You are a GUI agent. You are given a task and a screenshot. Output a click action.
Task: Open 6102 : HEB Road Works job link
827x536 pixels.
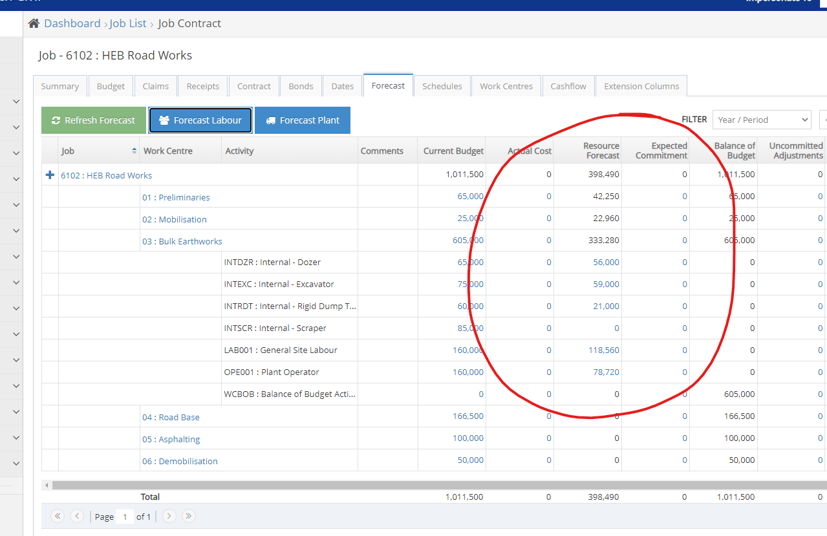(x=106, y=175)
